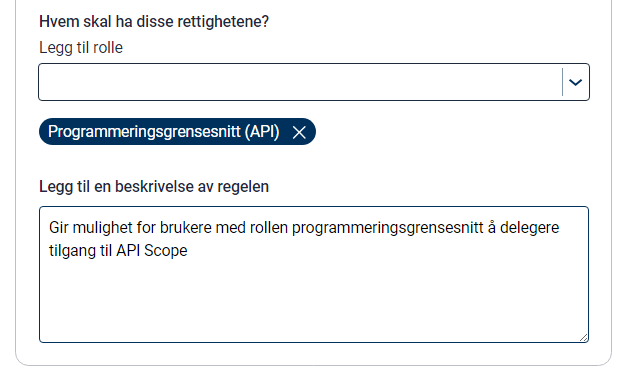Click the word 'brukere' in description

(x=185, y=227)
